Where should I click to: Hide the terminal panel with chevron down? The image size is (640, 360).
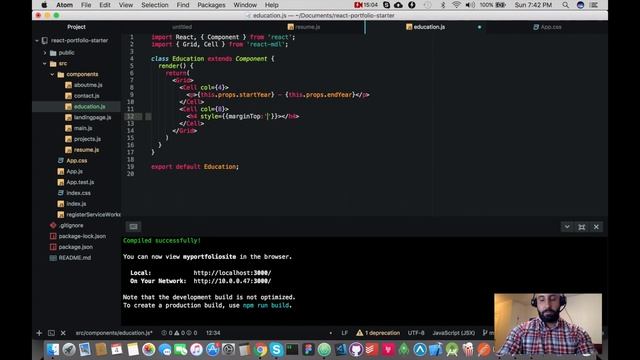click(567, 227)
